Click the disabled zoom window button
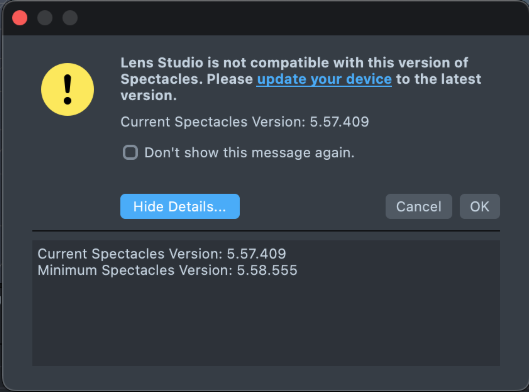 click(70, 18)
